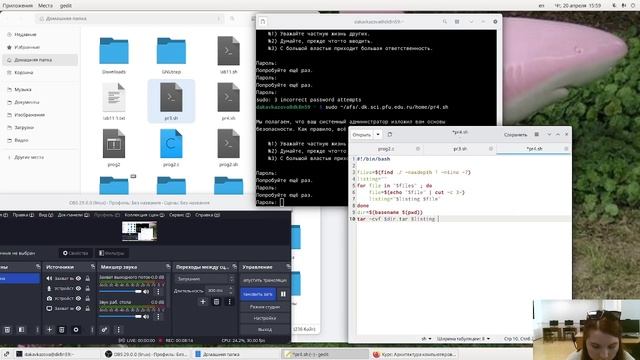Expand the Open dropdown arrow in gedit
The image size is (640, 360).
(378, 134)
